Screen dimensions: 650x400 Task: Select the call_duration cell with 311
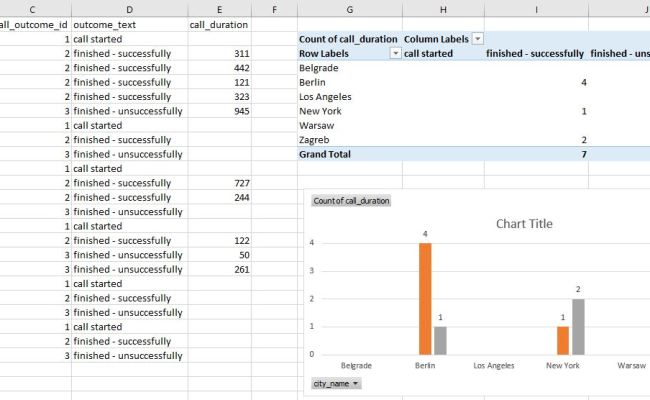(219, 53)
